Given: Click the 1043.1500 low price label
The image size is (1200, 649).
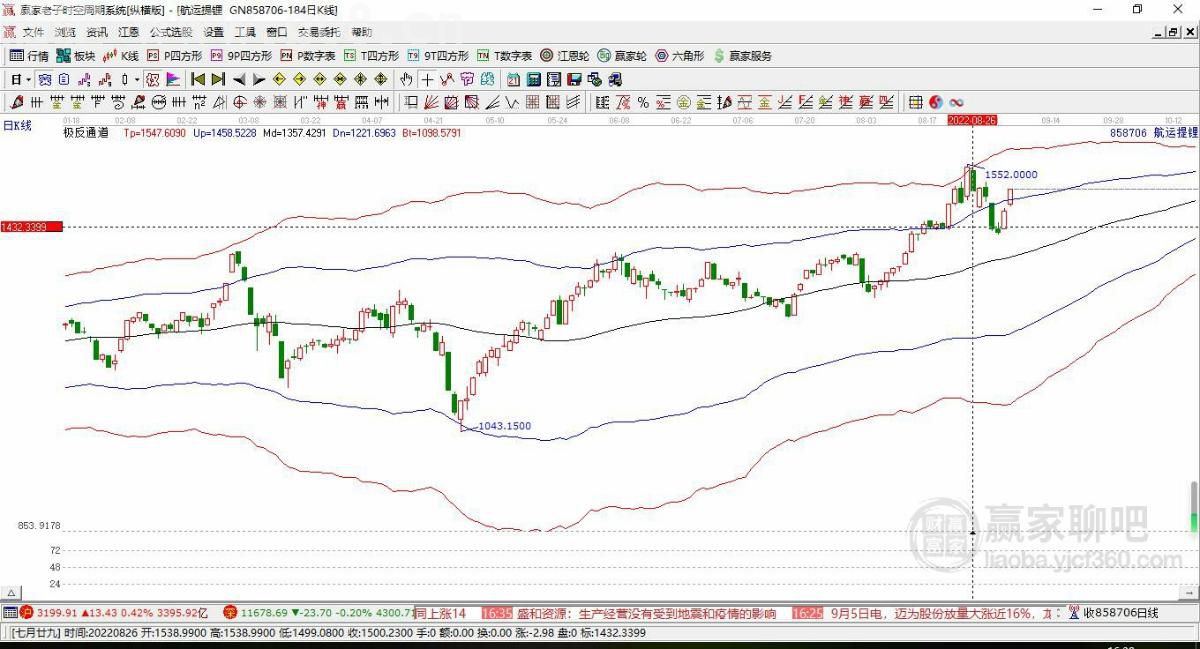Looking at the screenshot, I should (505, 426).
